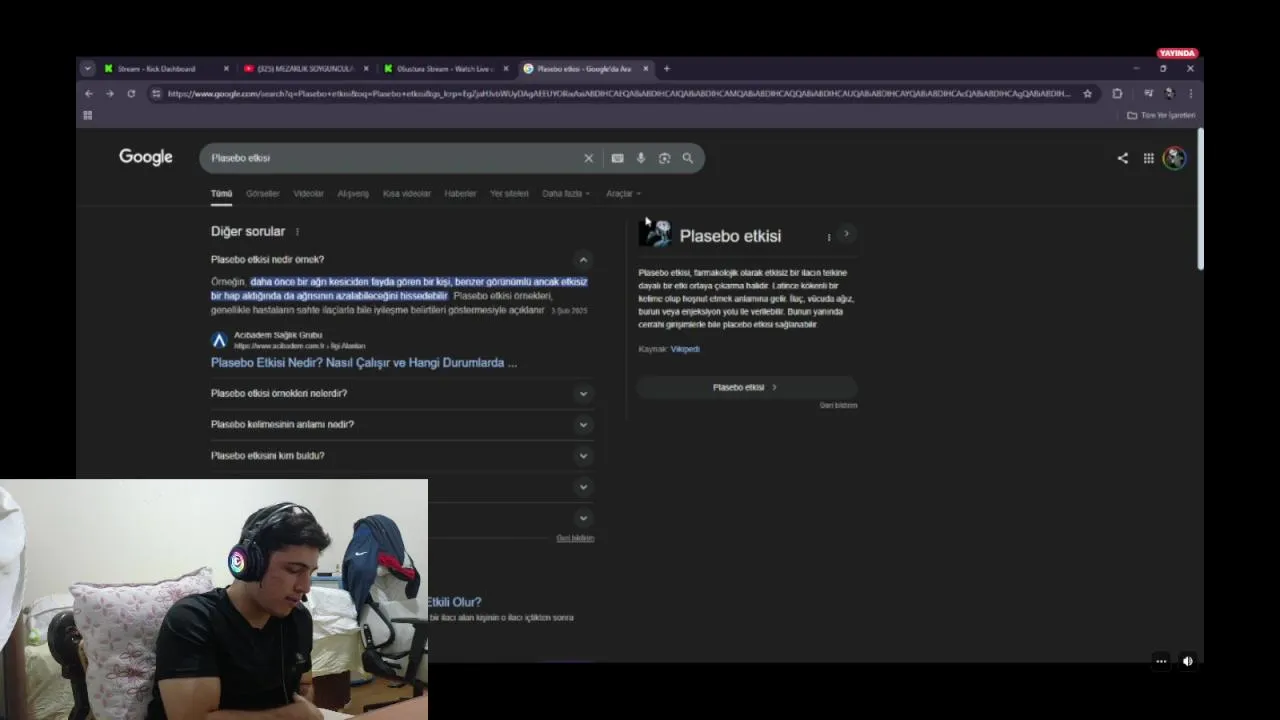This screenshot has height=720, width=1280.
Task: Open a new browser tab
Action: [667, 69]
